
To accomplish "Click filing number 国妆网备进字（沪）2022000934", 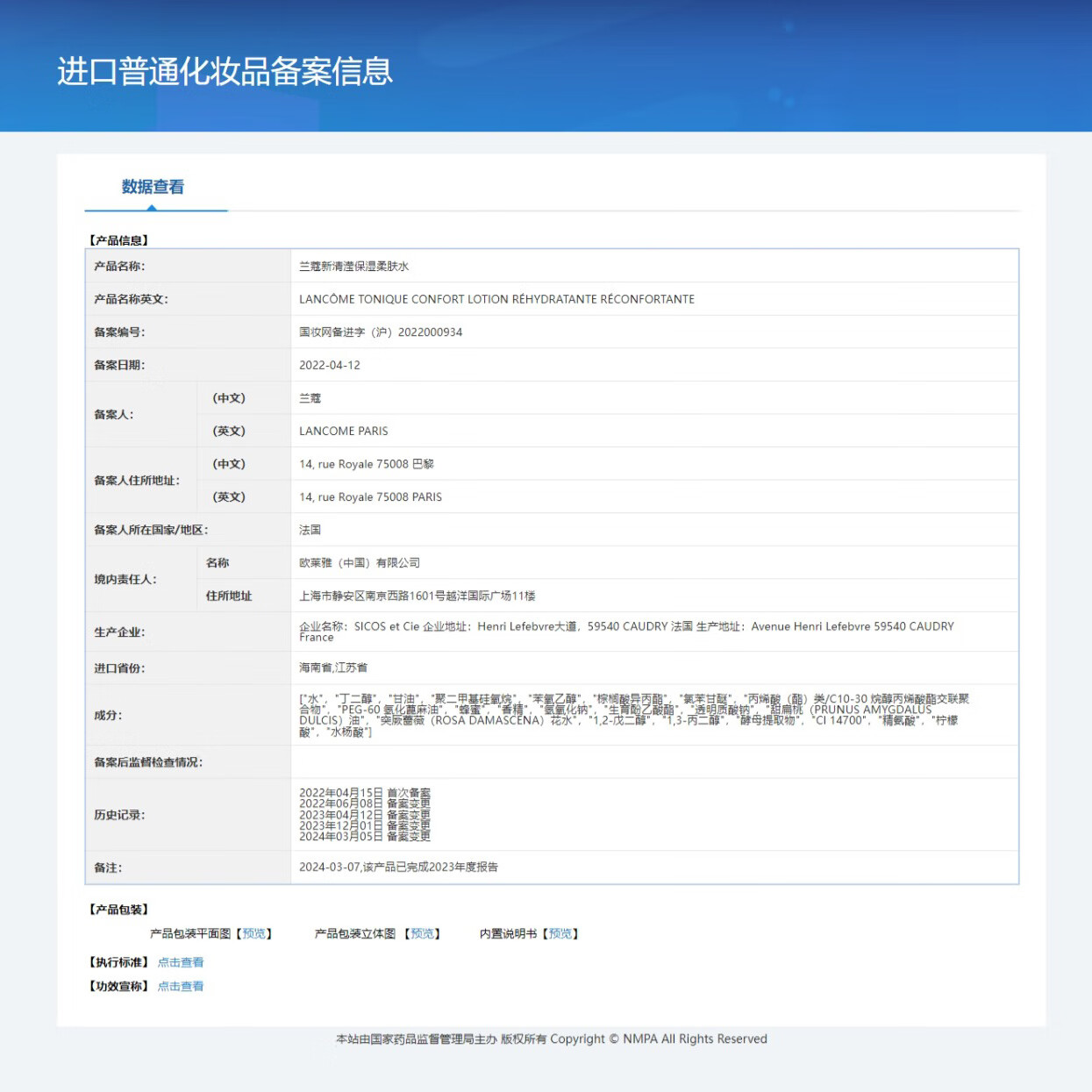I will (x=381, y=332).
